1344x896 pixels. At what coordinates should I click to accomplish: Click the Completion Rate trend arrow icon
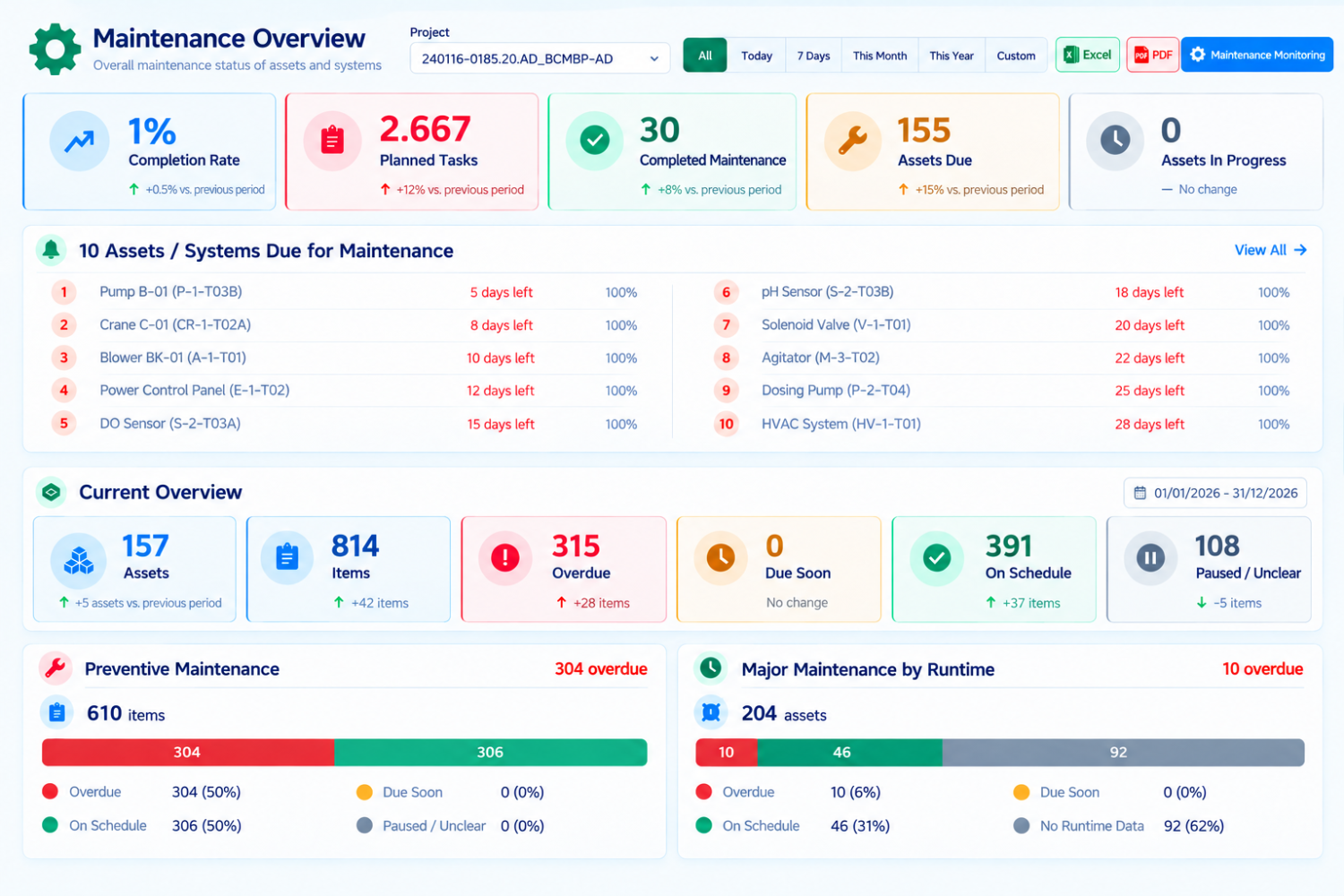(x=80, y=141)
